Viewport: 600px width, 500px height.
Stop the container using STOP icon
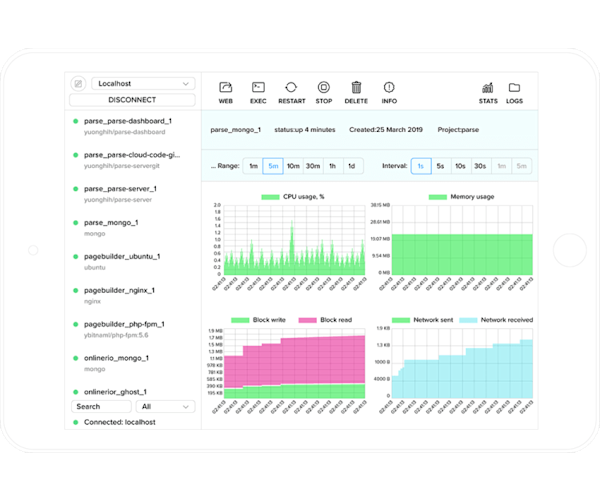(323, 88)
